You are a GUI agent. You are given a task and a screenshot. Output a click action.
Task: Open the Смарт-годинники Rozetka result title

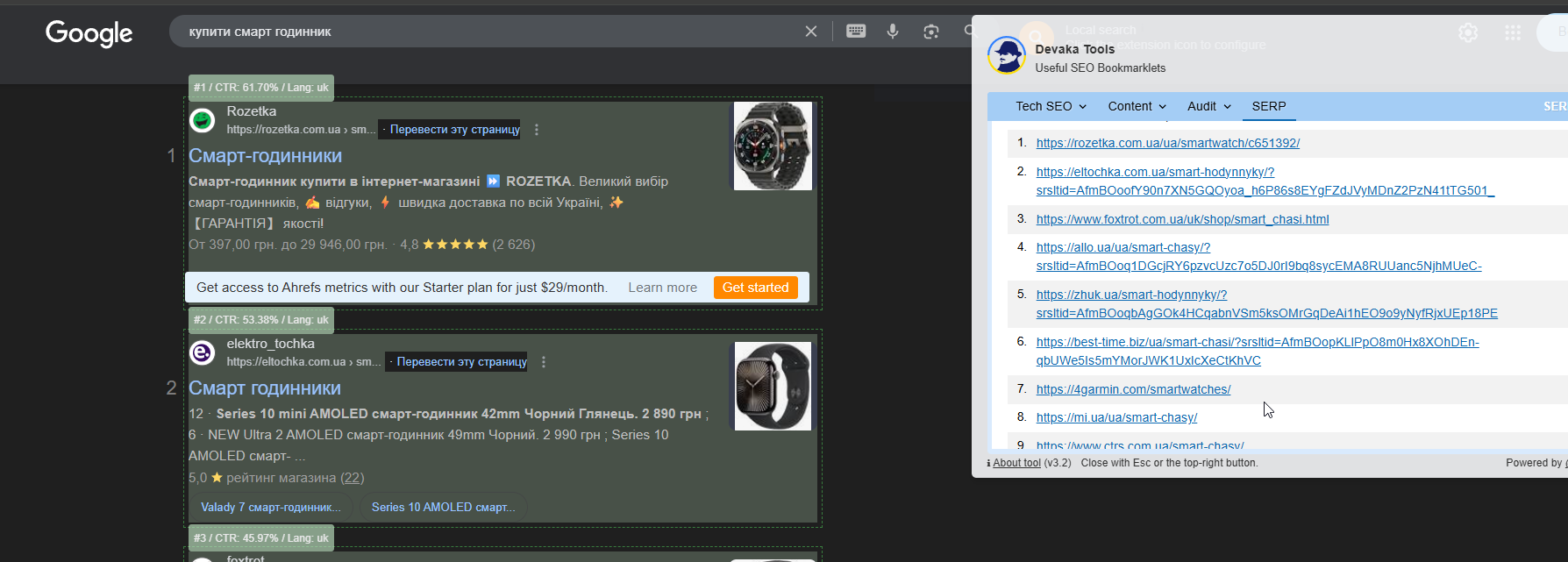pos(265,155)
